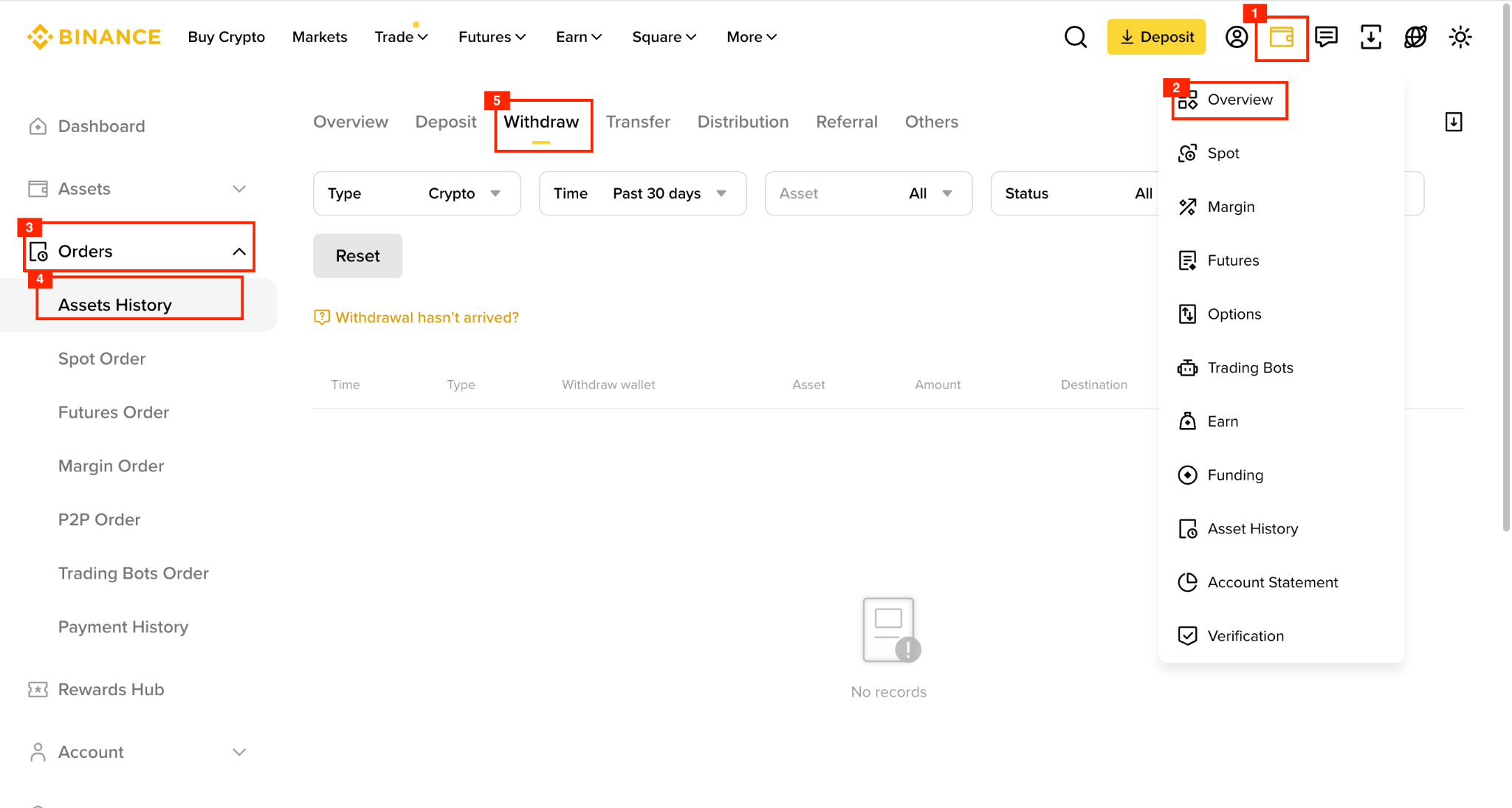Click the download app icon
This screenshot has height=808, width=1512.
[x=1371, y=37]
